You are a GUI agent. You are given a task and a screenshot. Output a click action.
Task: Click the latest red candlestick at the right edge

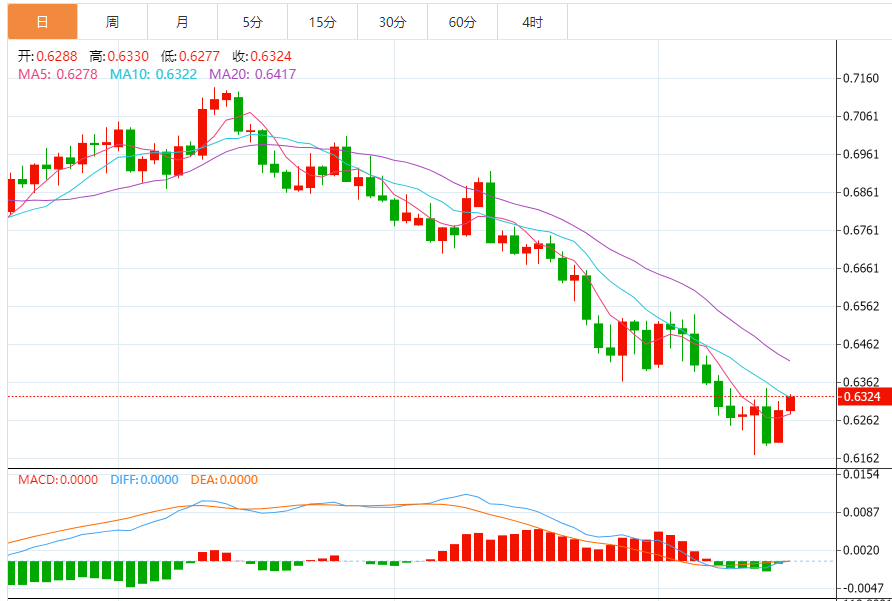tap(791, 404)
